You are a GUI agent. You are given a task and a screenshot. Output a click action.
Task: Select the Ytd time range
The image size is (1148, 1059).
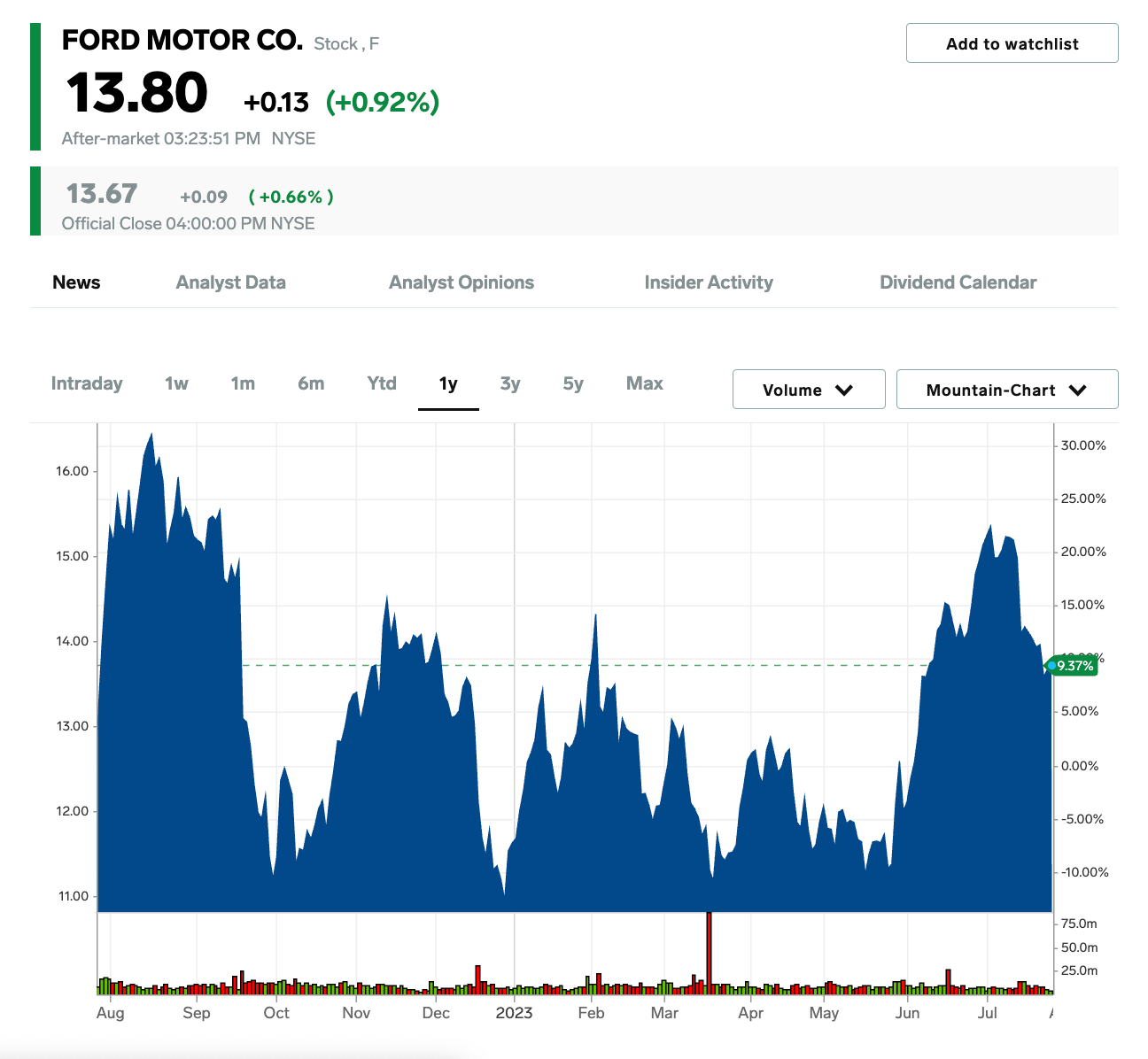tap(382, 383)
